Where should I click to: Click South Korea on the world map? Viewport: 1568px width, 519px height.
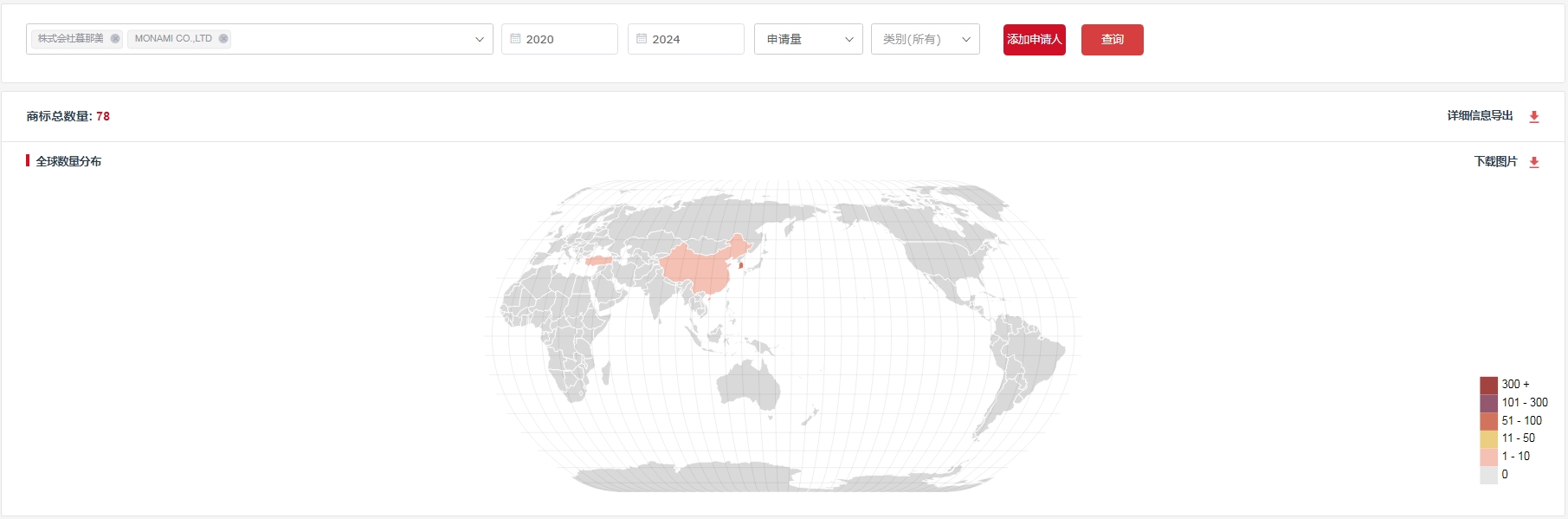(x=741, y=265)
